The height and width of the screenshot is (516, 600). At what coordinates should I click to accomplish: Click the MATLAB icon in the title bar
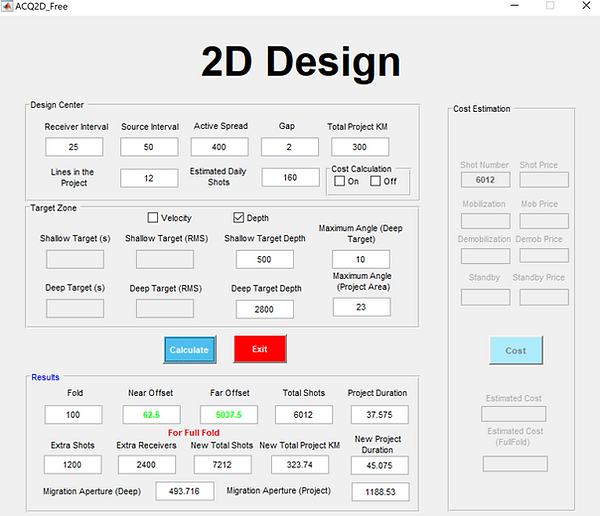[x=7, y=6]
